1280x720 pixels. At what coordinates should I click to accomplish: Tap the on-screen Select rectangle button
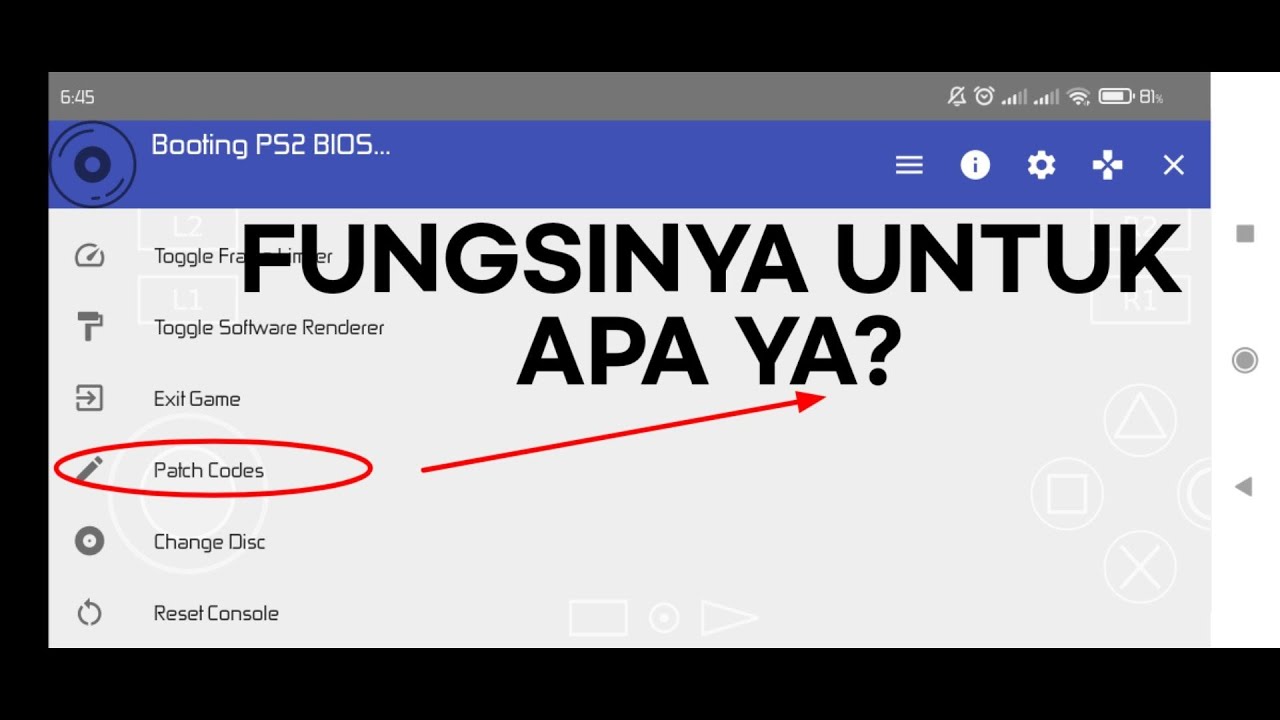coord(598,618)
